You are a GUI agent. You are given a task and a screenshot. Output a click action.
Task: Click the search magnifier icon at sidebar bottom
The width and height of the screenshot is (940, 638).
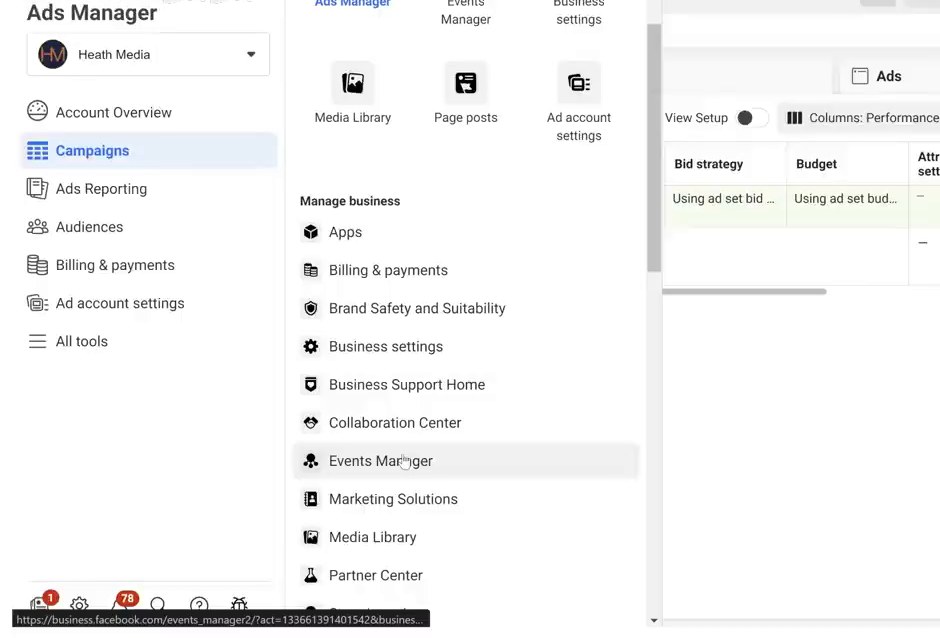[x=158, y=604]
